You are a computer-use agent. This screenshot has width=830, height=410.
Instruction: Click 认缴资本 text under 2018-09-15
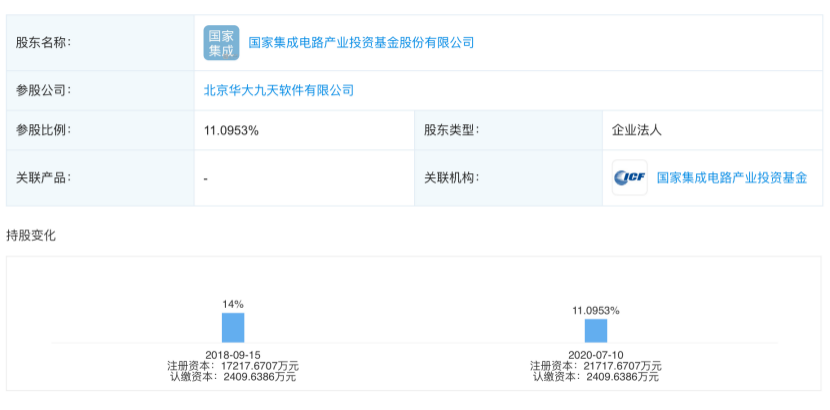[x=233, y=377]
